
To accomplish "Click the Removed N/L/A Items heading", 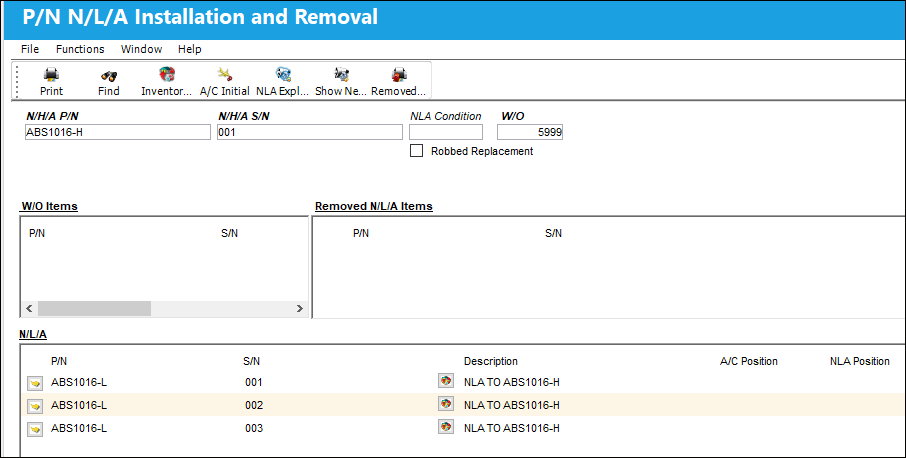I will [x=374, y=206].
